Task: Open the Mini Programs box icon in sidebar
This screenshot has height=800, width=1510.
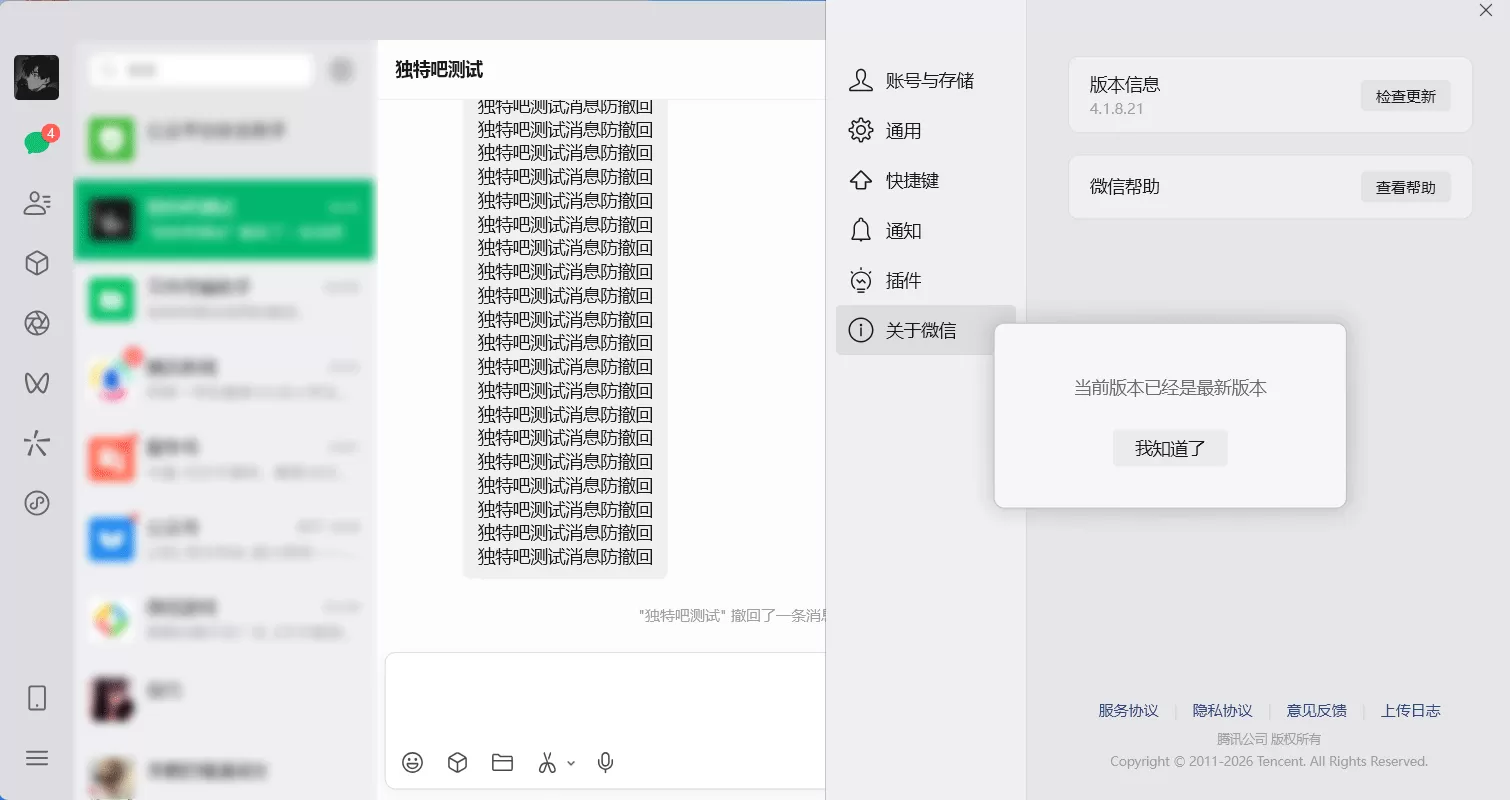Action: click(37, 263)
